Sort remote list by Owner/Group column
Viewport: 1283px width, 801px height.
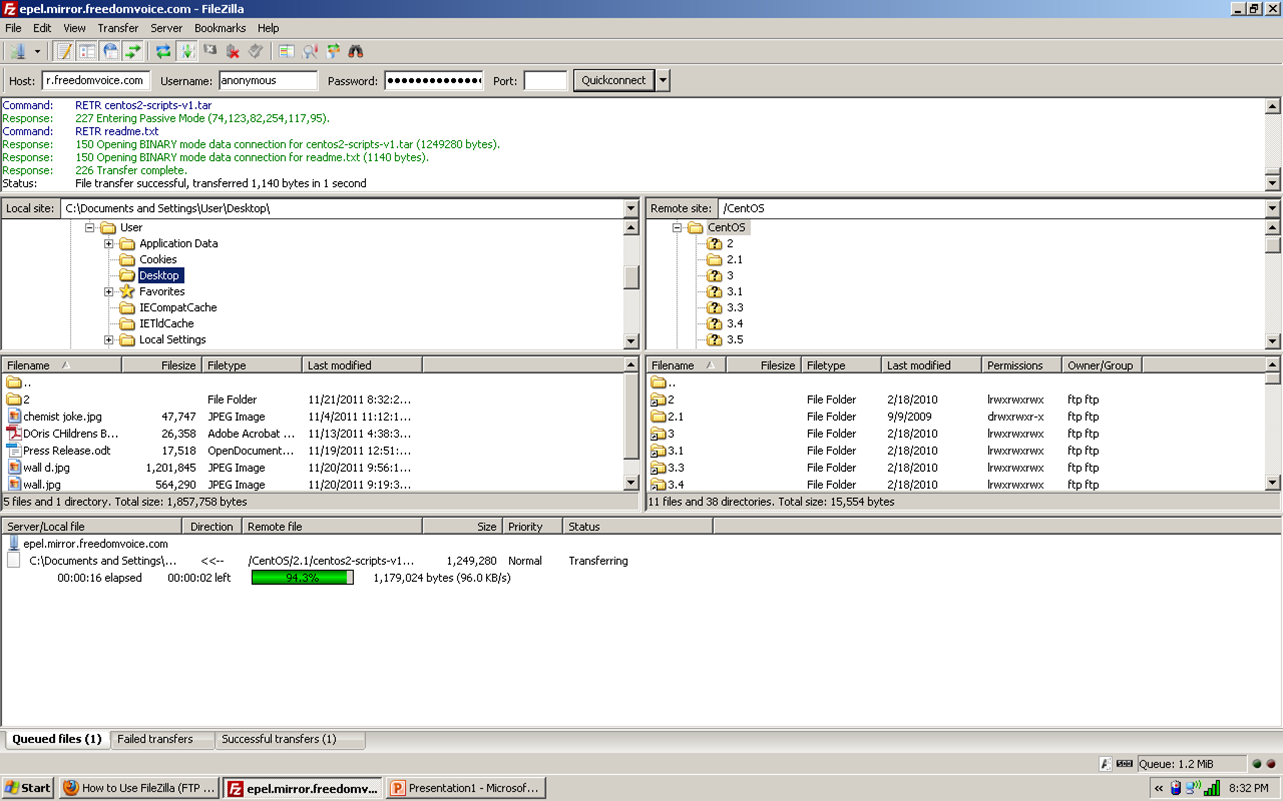coord(1102,365)
